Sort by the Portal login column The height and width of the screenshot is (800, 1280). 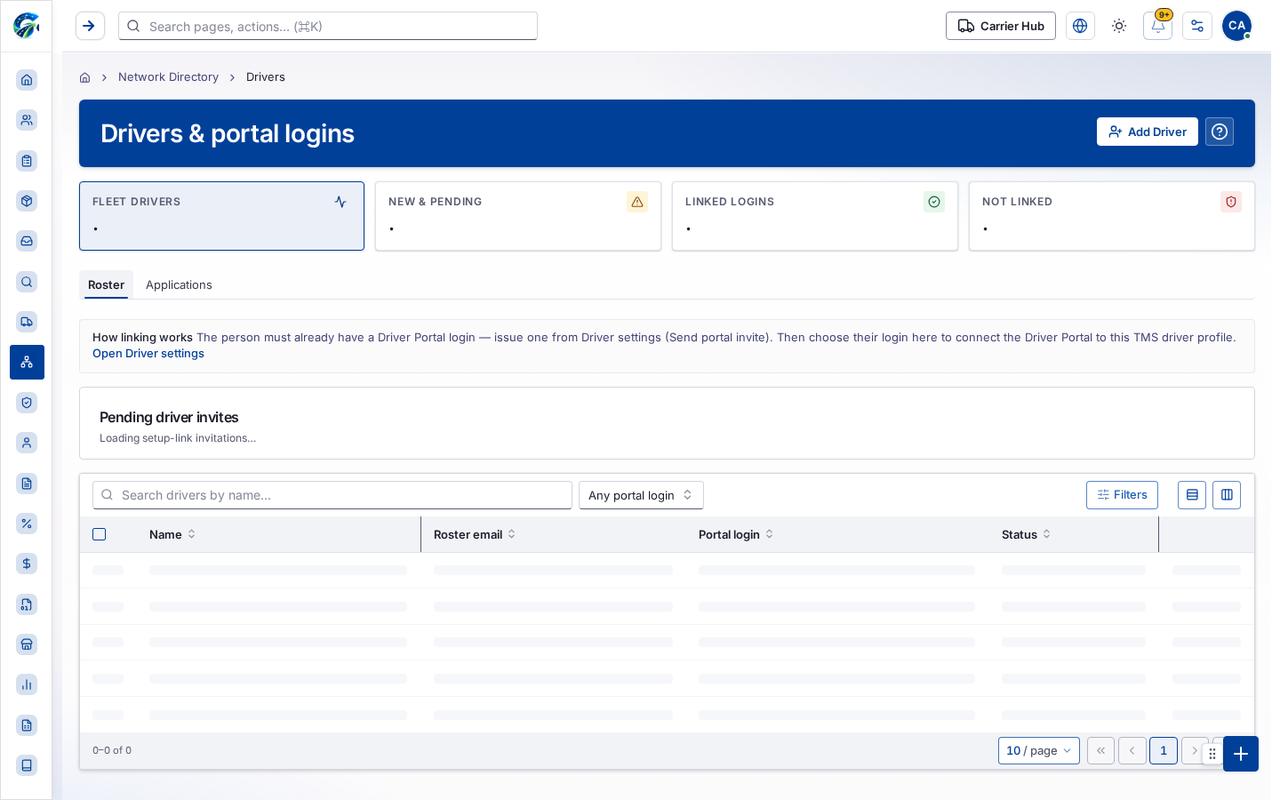point(736,535)
